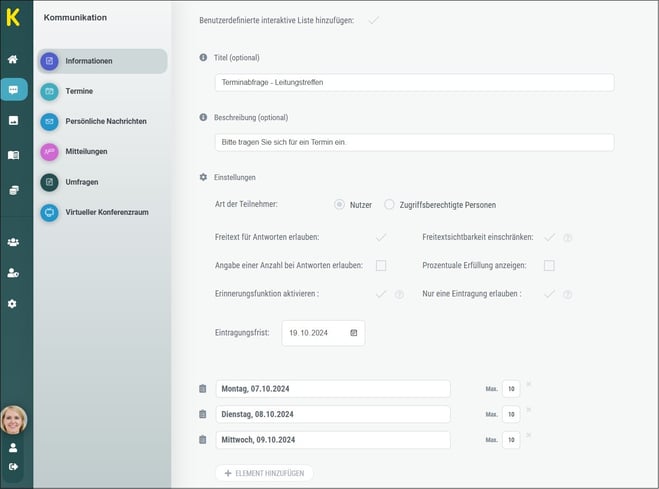Select Zugriffsberechtigte Personen radio button
Screen dimensions: 659x489
389,205
